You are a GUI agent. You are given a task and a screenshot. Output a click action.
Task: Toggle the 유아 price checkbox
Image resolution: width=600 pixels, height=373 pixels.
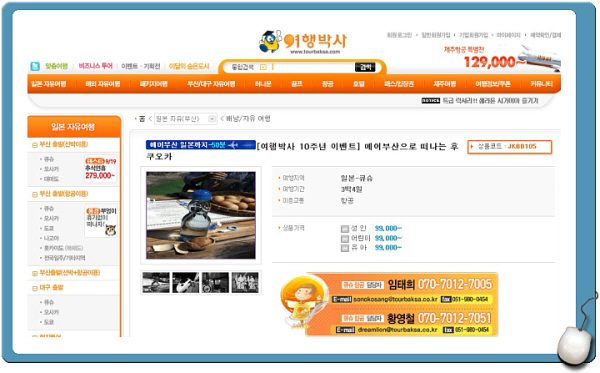tap(344, 248)
